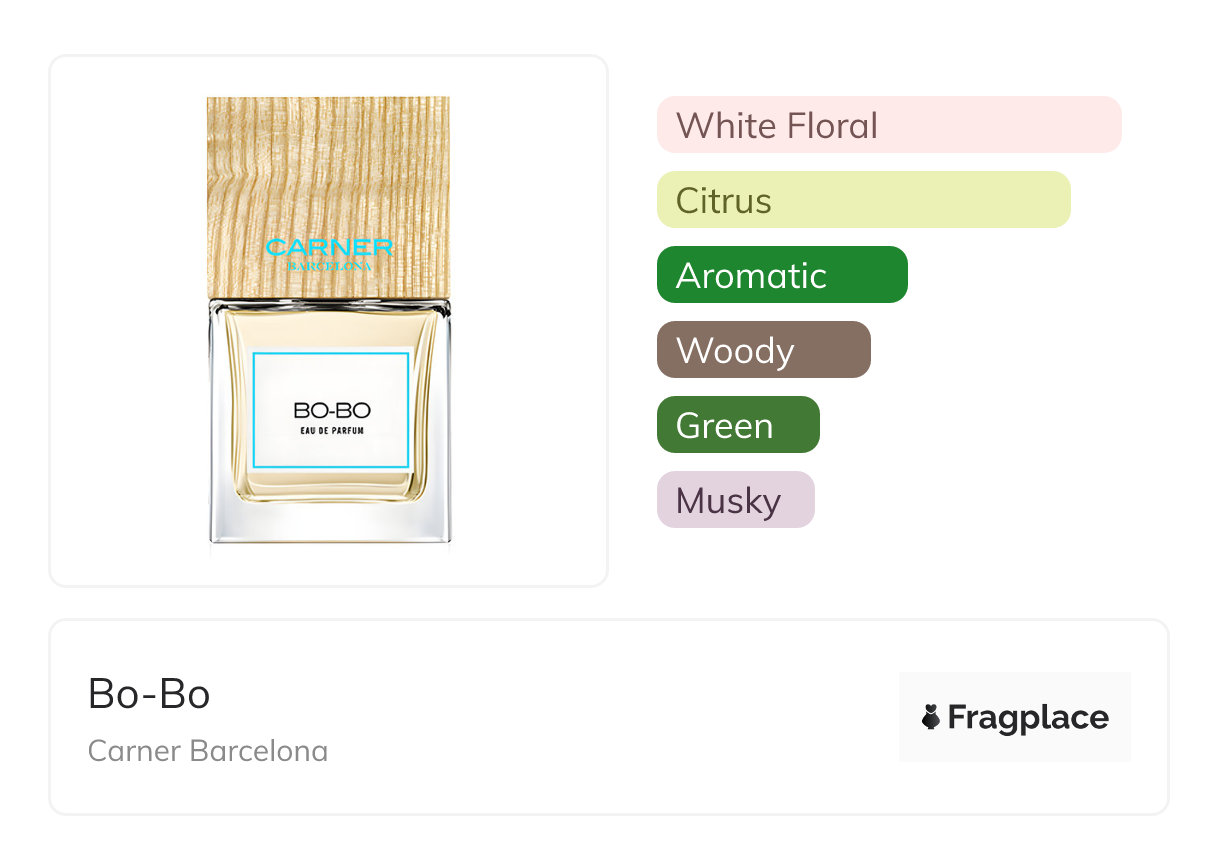
Task: Select the Green accord bar
Action: (x=737, y=425)
